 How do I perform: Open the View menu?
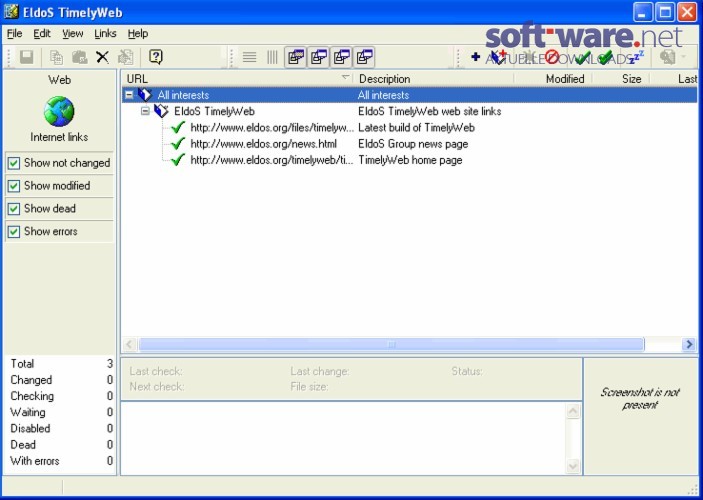(x=72, y=34)
